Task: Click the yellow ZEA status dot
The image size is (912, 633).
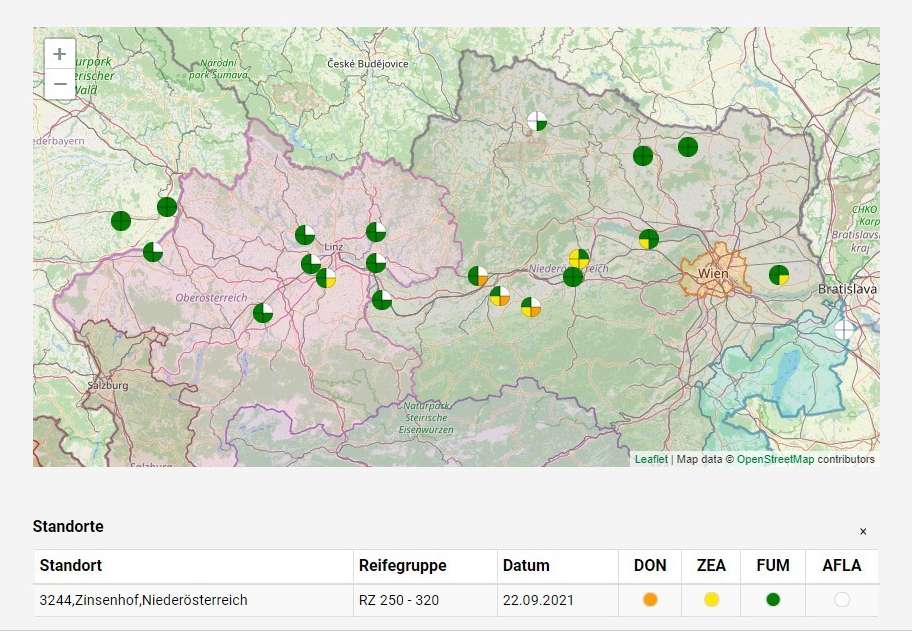Action: coord(711,600)
